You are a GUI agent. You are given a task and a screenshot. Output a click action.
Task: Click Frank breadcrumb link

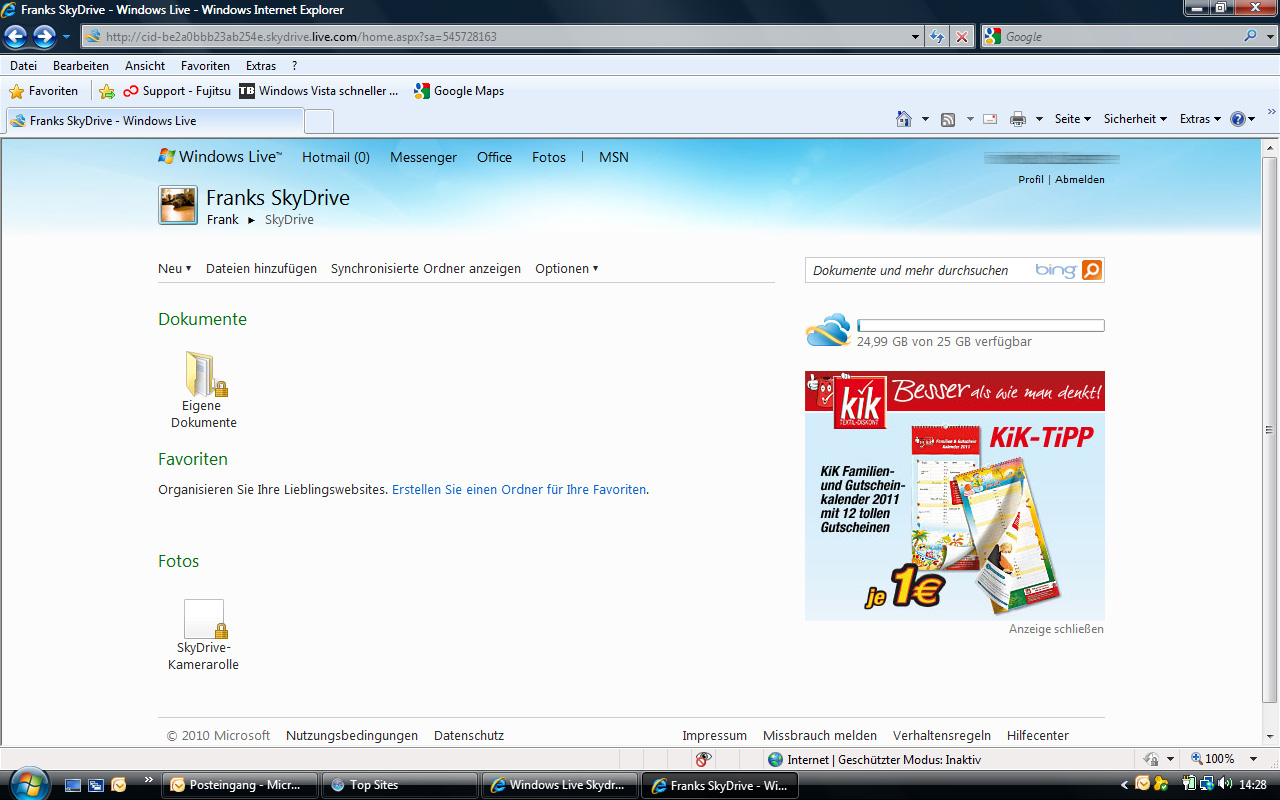[x=223, y=220]
